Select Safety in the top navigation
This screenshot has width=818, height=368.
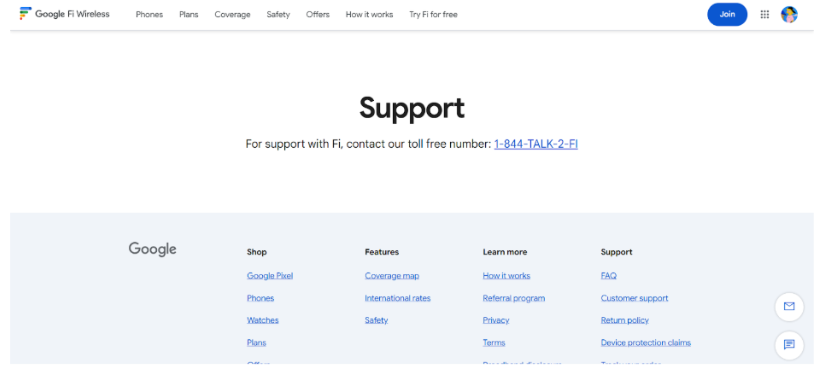(x=278, y=15)
